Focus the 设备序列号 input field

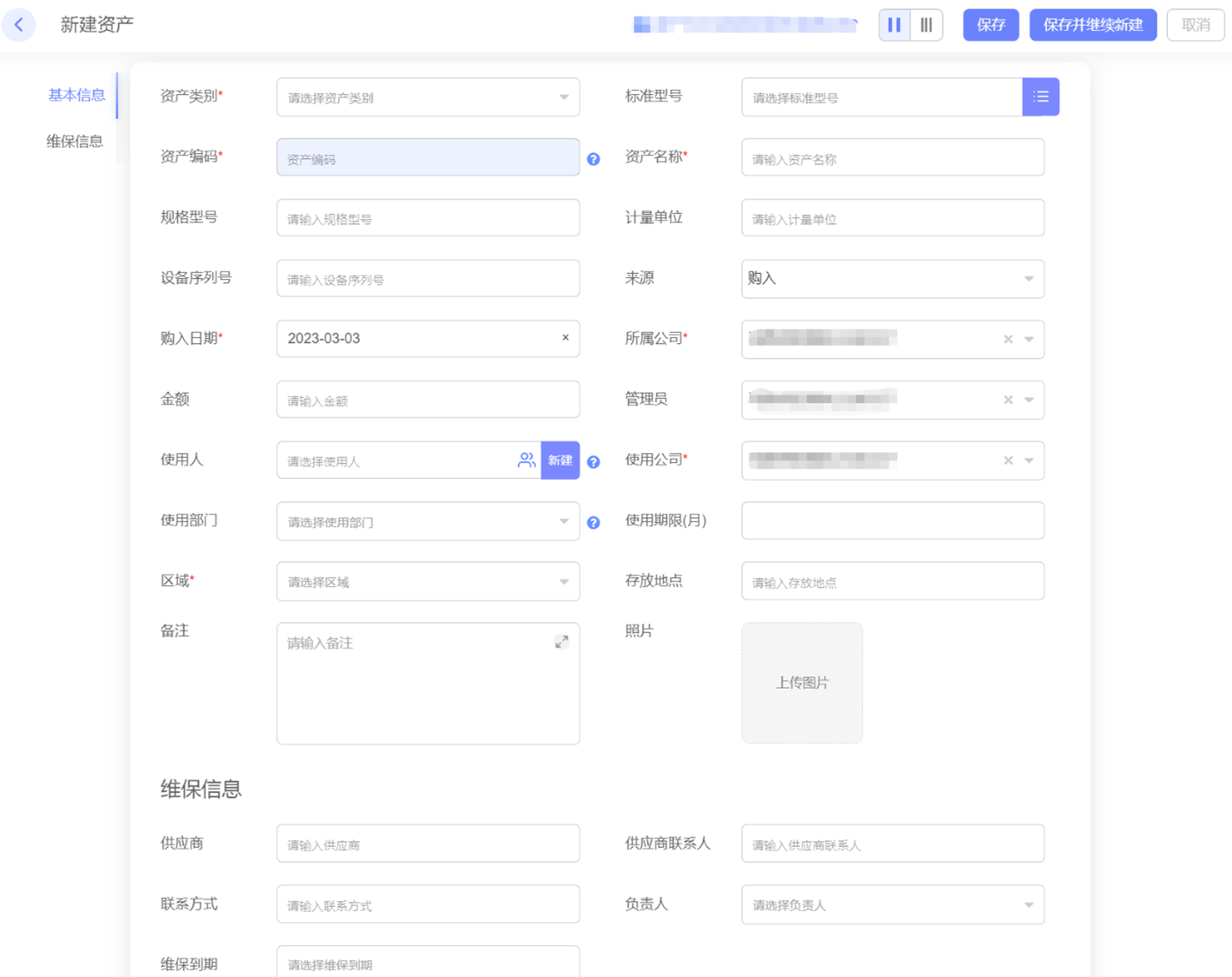point(428,279)
